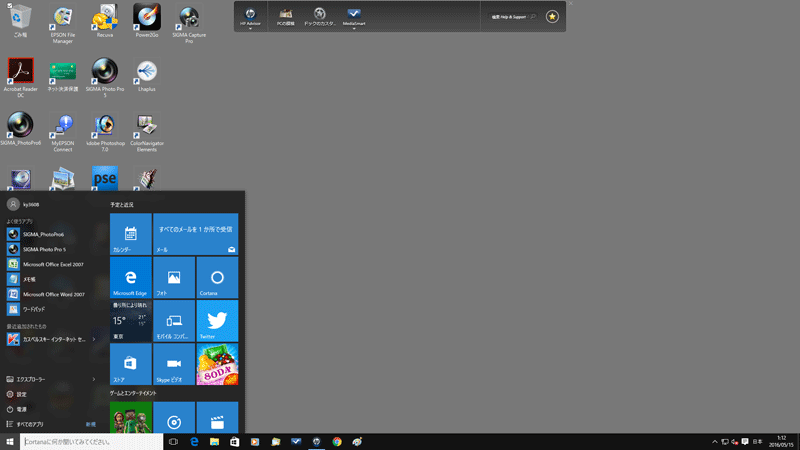Launch the Recuva desktop shortcut
The image size is (800, 450).
105,21
